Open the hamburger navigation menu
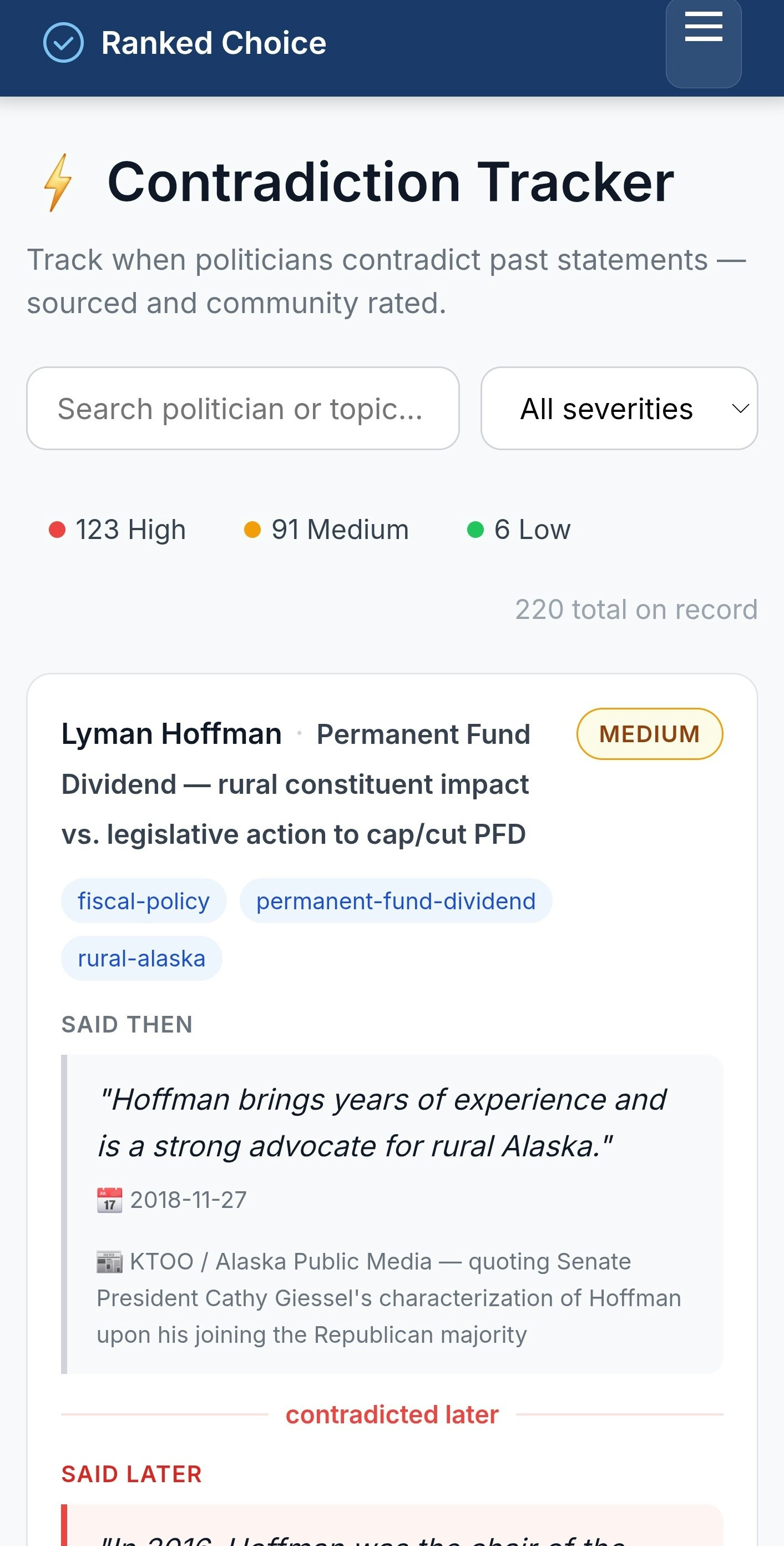Viewport: 784px width, 1546px height. pyautogui.click(x=703, y=43)
